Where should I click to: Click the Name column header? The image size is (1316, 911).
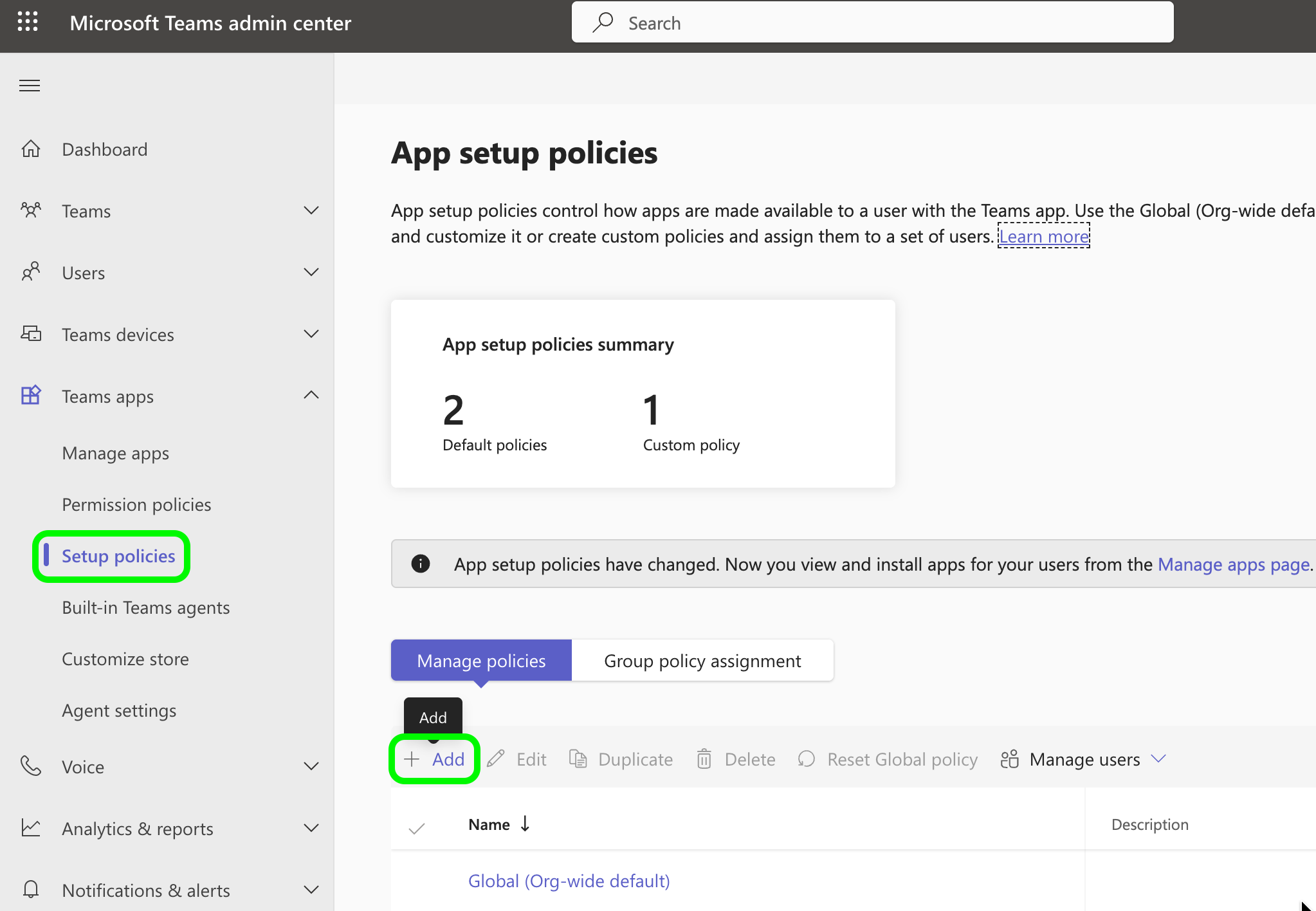[x=489, y=824]
